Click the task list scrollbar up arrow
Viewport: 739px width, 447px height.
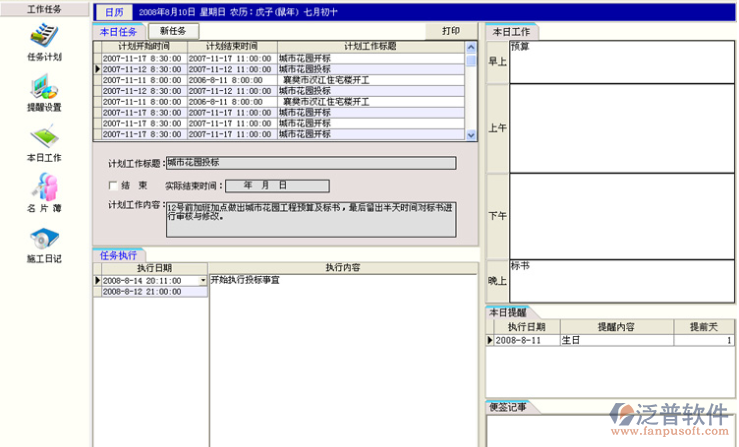(x=471, y=46)
